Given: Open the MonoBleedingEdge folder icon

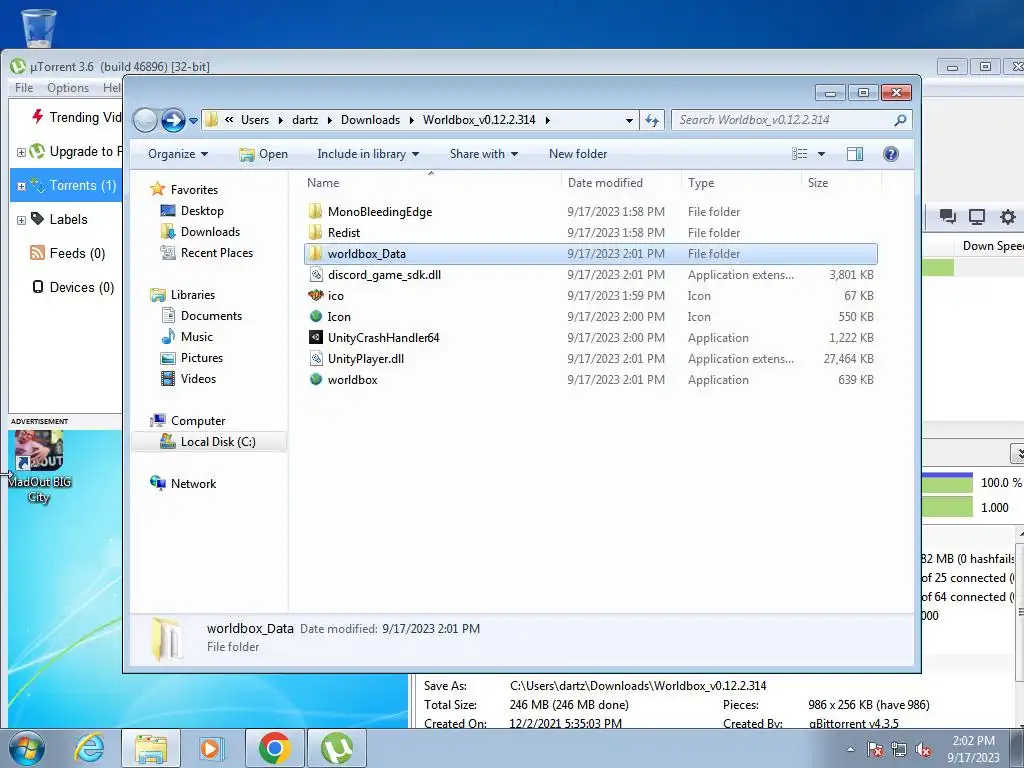Looking at the screenshot, I should 315,212.
